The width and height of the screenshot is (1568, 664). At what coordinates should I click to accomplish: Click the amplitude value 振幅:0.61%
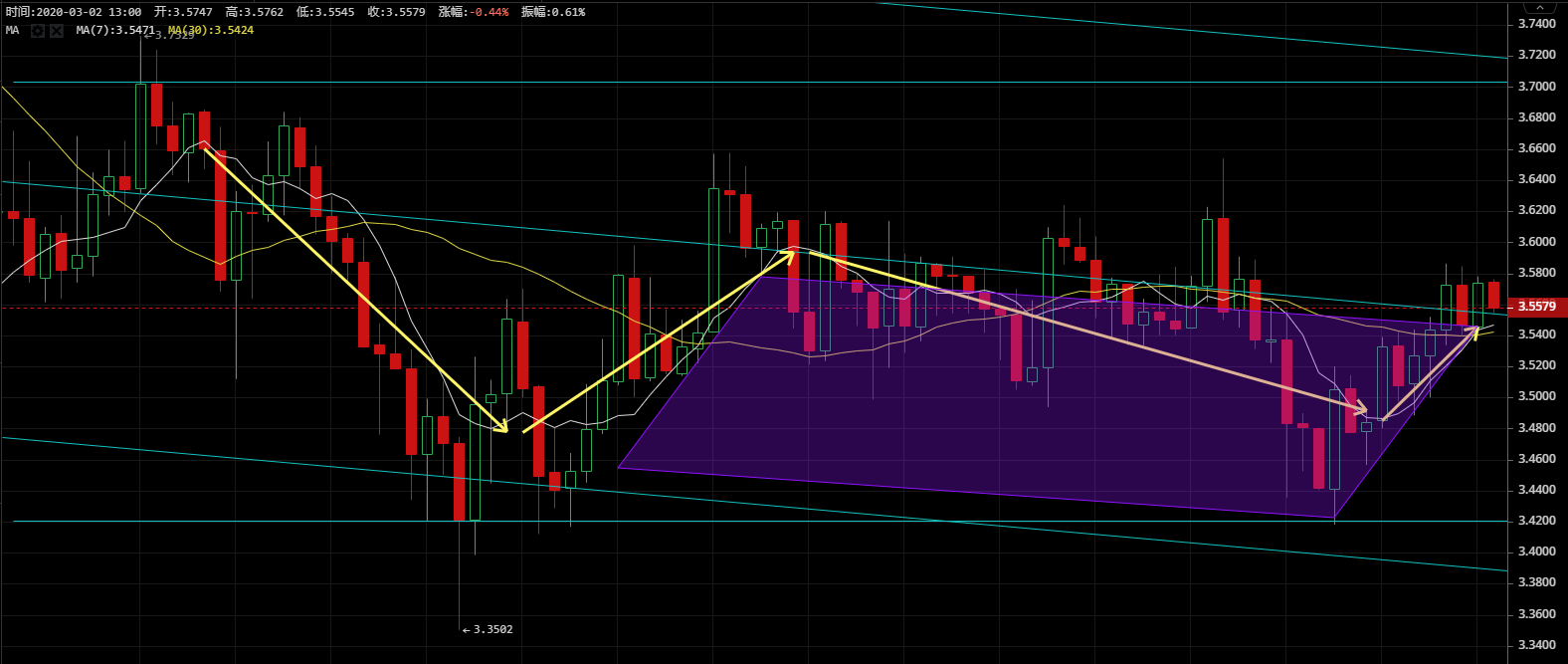click(x=553, y=12)
